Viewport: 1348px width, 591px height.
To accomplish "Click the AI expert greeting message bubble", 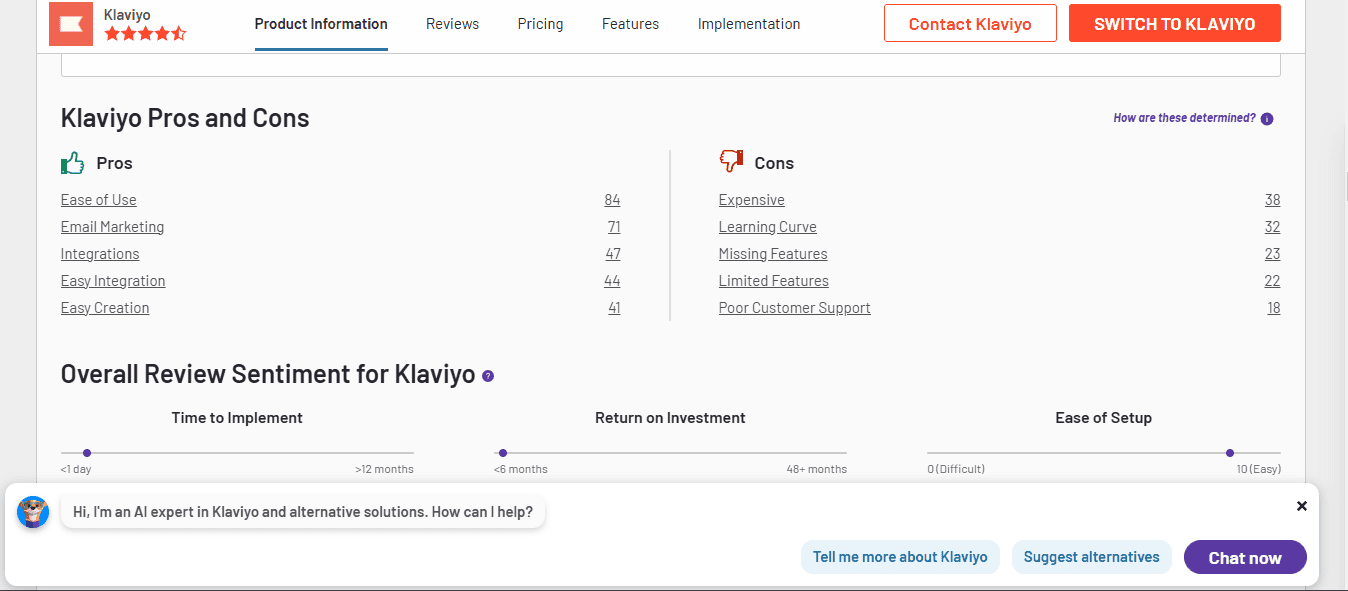I will point(303,512).
